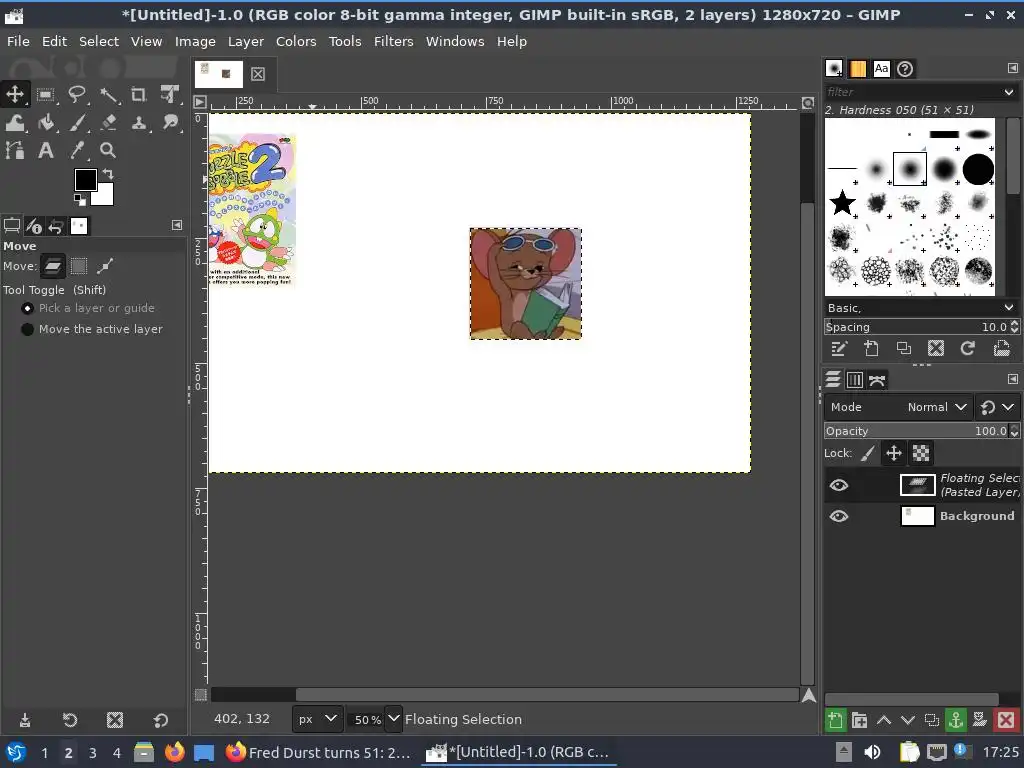The image size is (1024, 768).
Task: Reset colors to default black and white
Action: tap(80, 200)
